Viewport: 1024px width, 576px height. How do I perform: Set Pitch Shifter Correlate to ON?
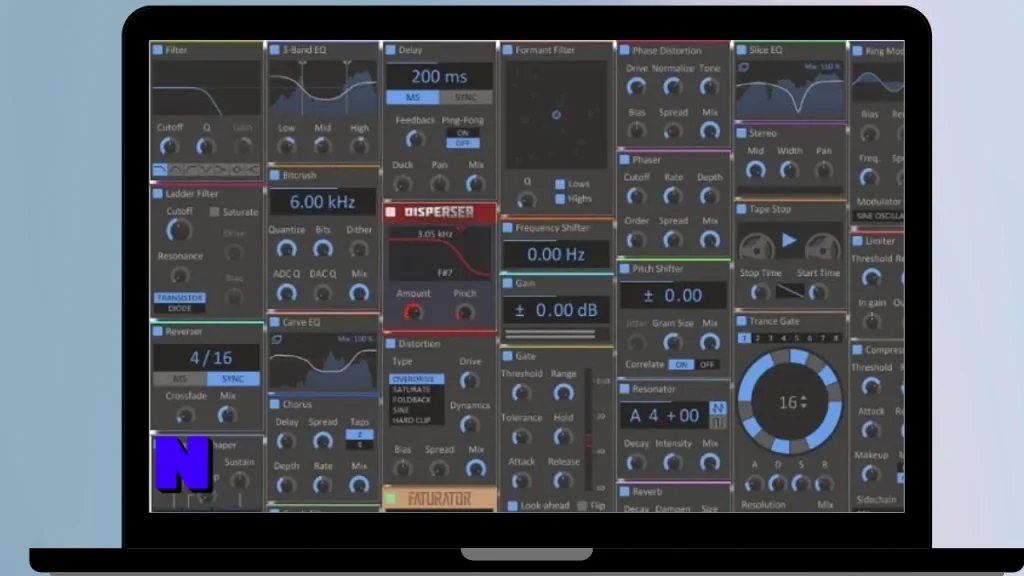[x=680, y=365]
